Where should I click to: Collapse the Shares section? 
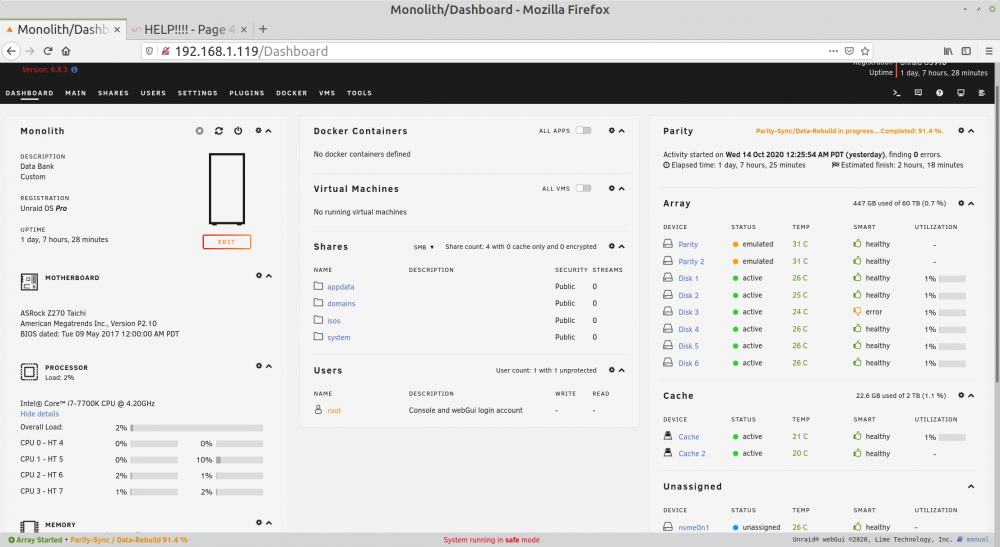pos(621,247)
